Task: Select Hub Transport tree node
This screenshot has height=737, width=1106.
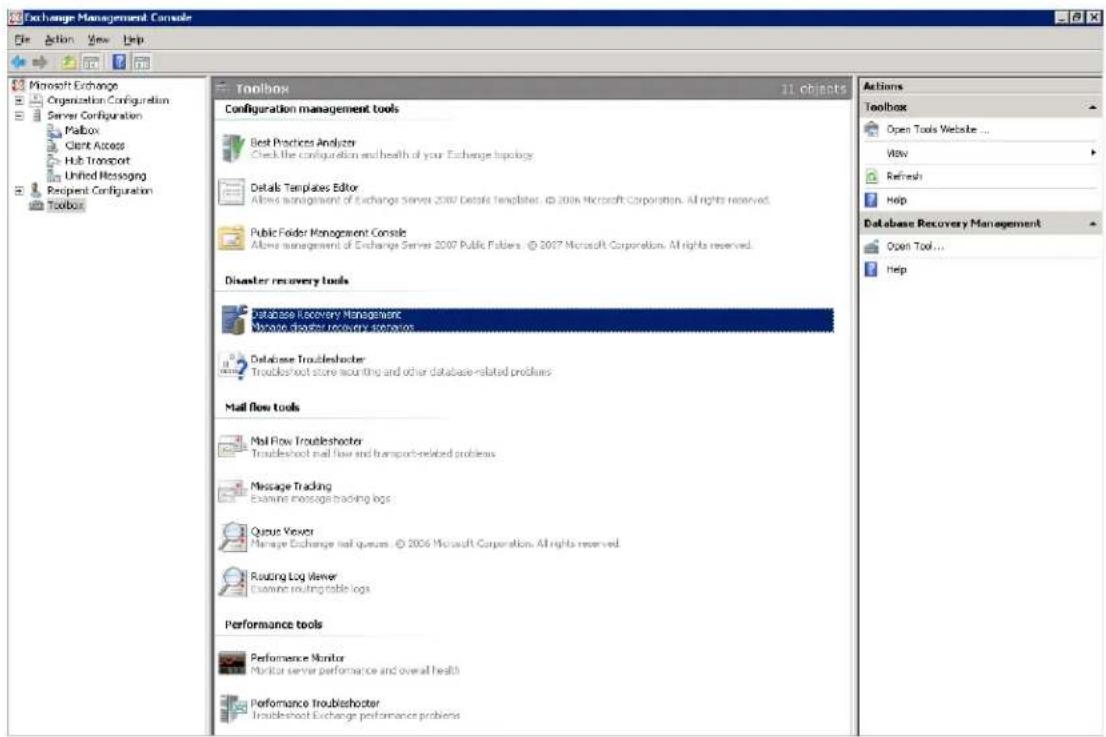Action: click(97, 161)
